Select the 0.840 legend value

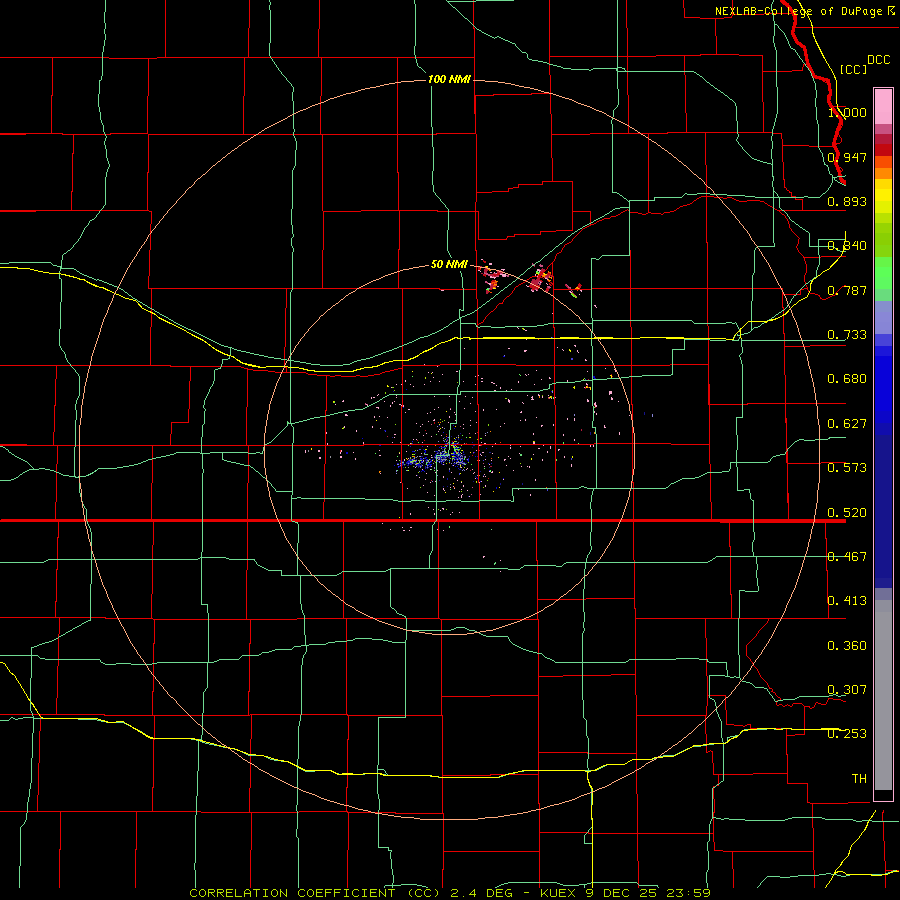click(847, 246)
